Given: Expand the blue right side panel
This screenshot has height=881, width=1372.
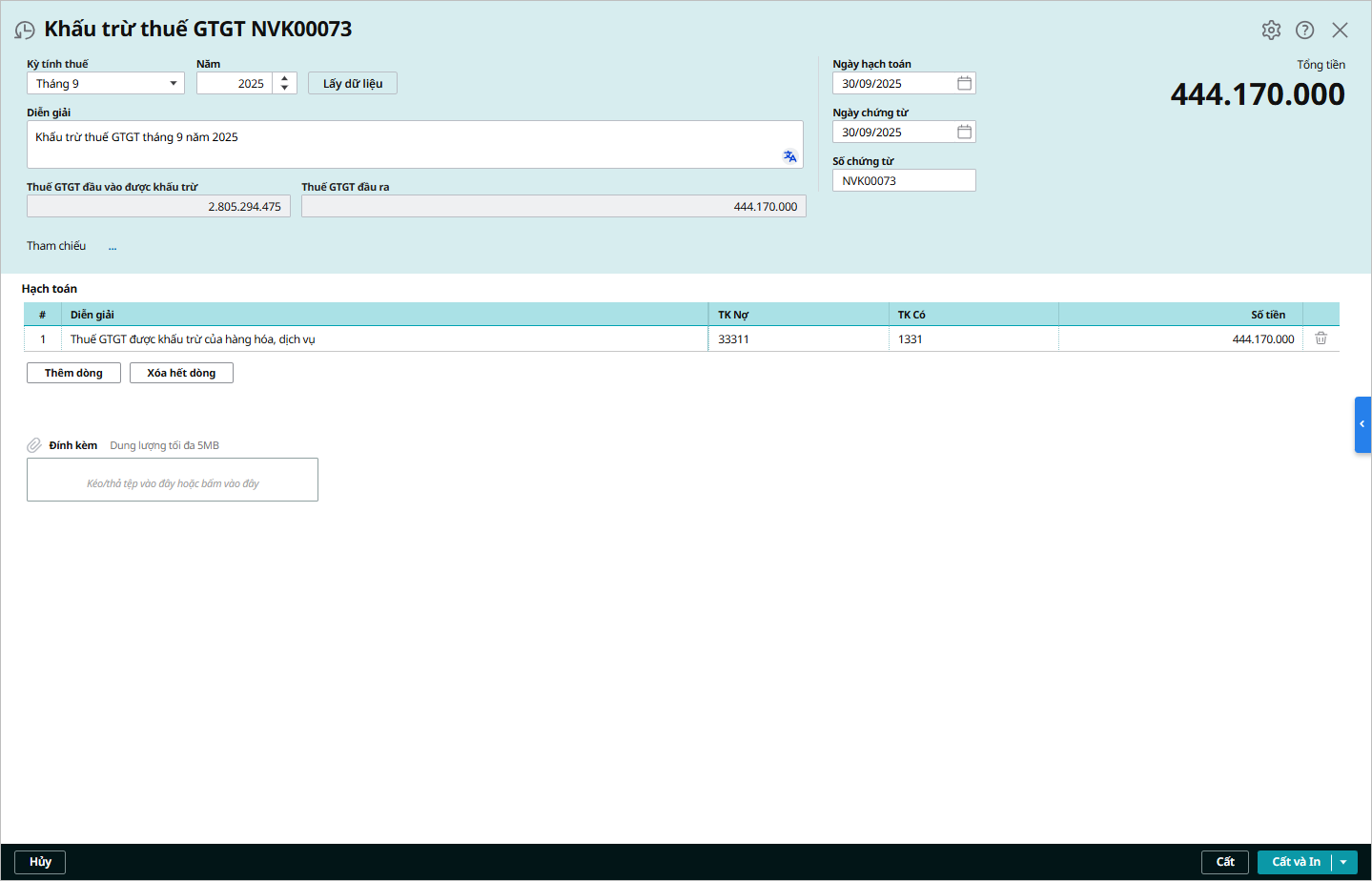Looking at the screenshot, I should click(1362, 424).
